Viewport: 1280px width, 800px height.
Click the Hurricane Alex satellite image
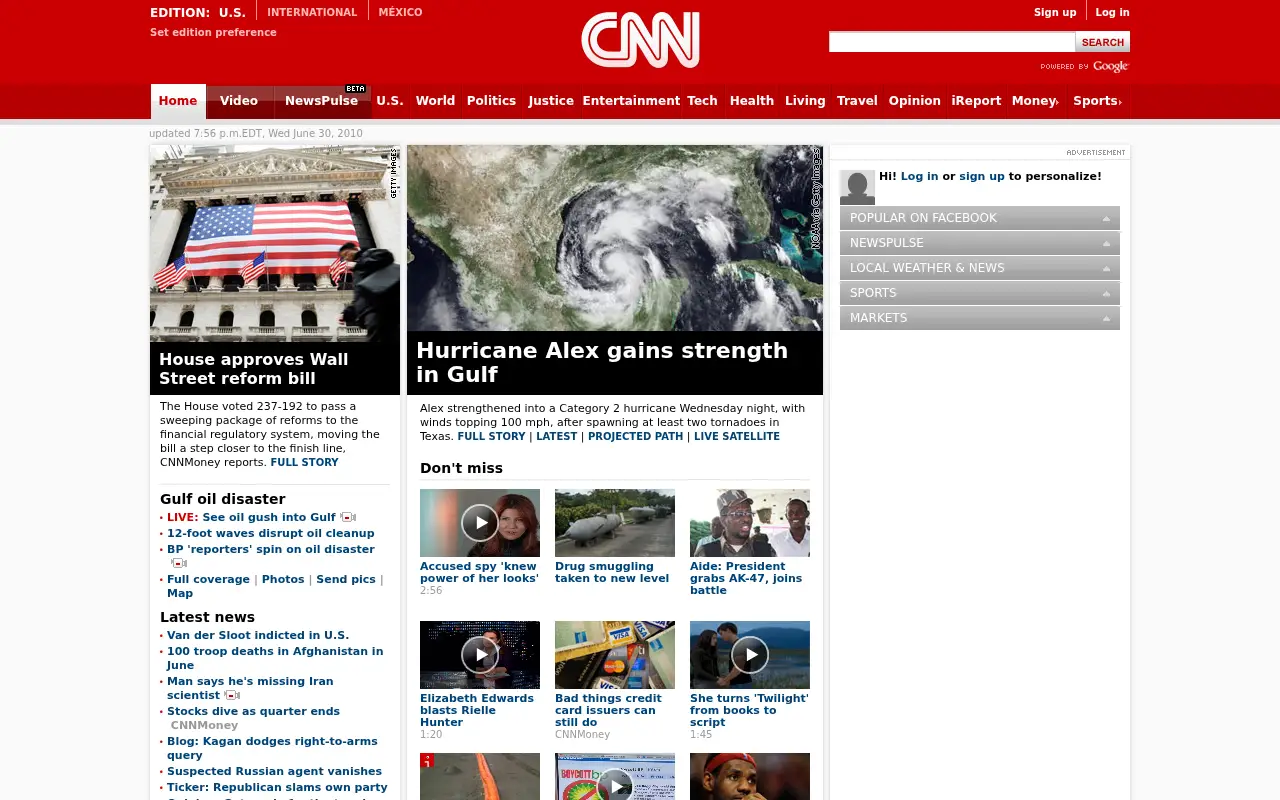[x=615, y=238]
